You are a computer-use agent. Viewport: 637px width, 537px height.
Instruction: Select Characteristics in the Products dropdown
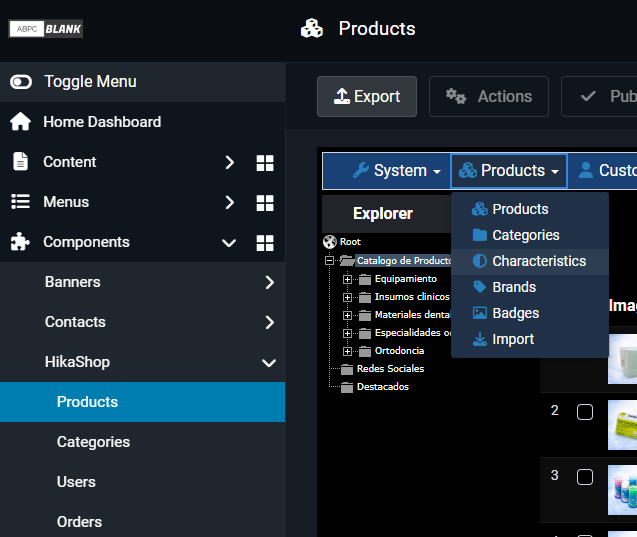coord(538,261)
